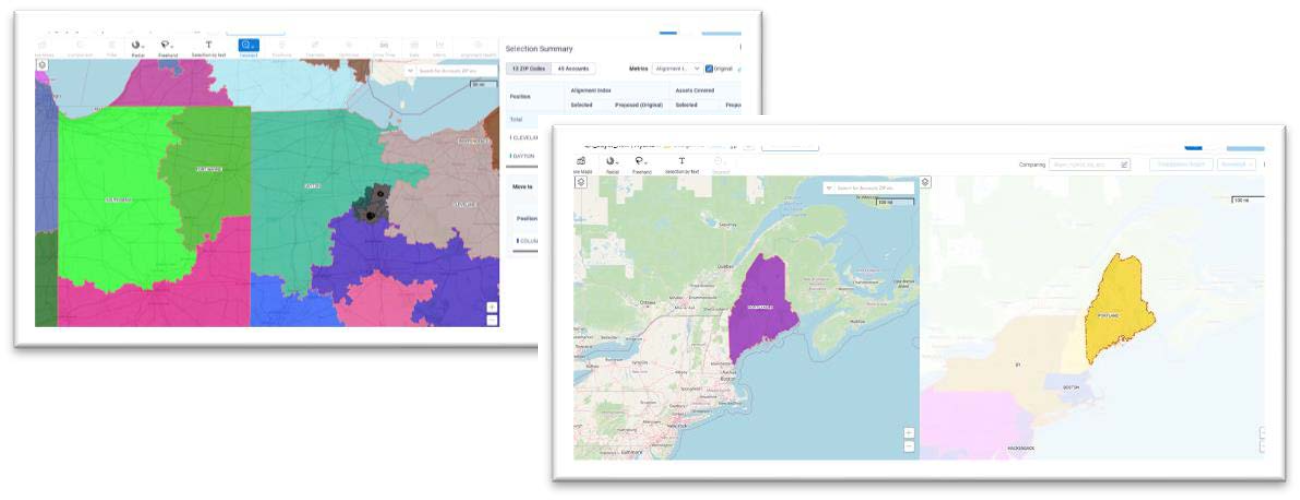Click Selection by Text in right window
The width and height of the screenshot is (1300, 500).
tap(682, 164)
